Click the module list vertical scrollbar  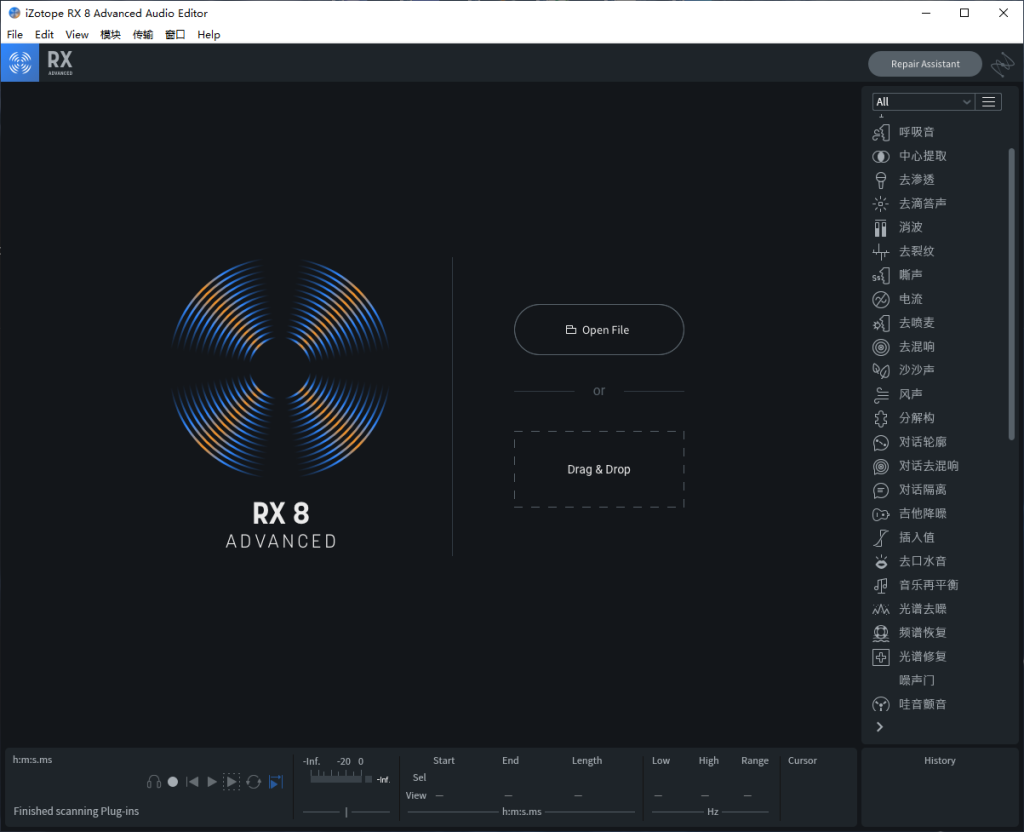(x=1012, y=294)
